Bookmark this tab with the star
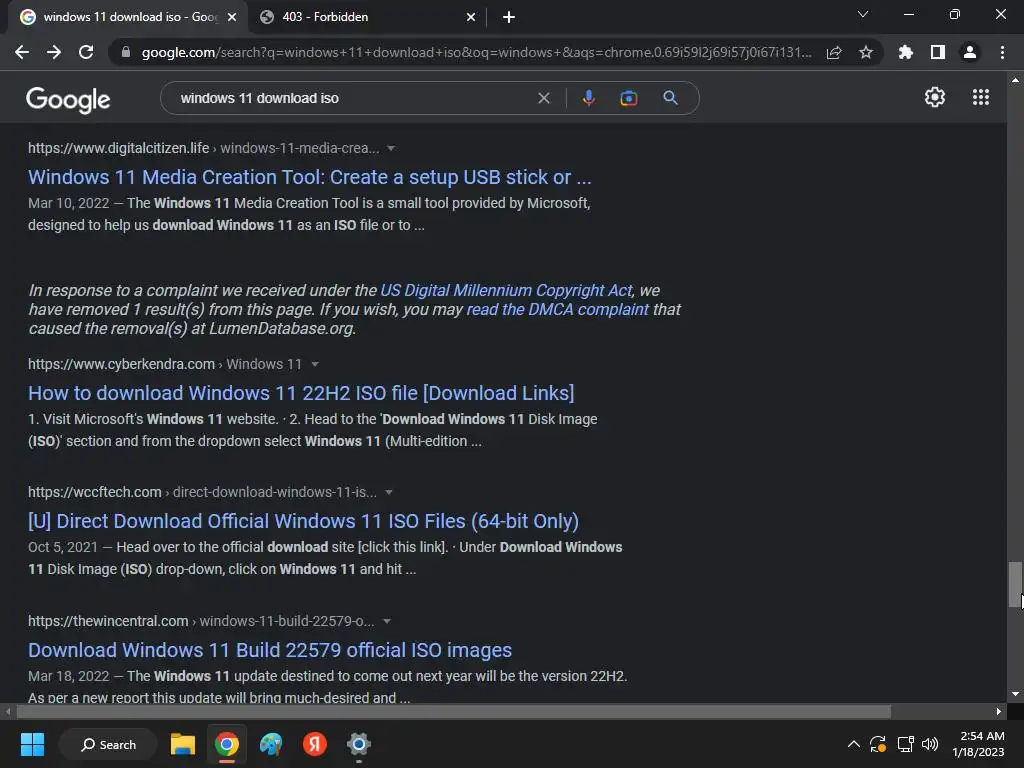 tap(866, 52)
